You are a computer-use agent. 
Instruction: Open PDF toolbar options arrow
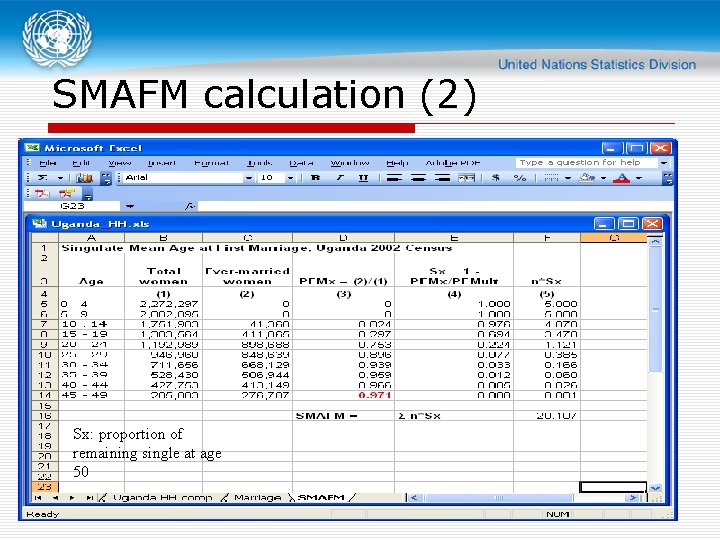pyautogui.click(x=88, y=195)
